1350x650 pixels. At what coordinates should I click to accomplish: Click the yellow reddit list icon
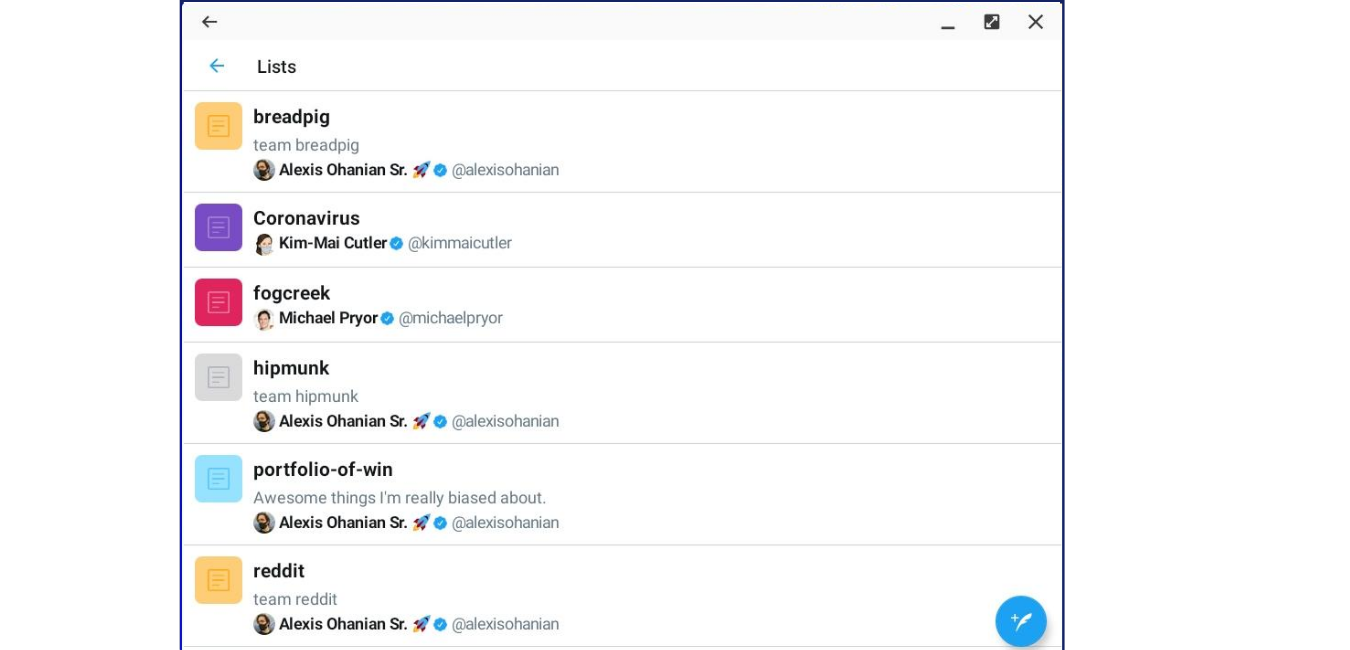pos(218,580)
